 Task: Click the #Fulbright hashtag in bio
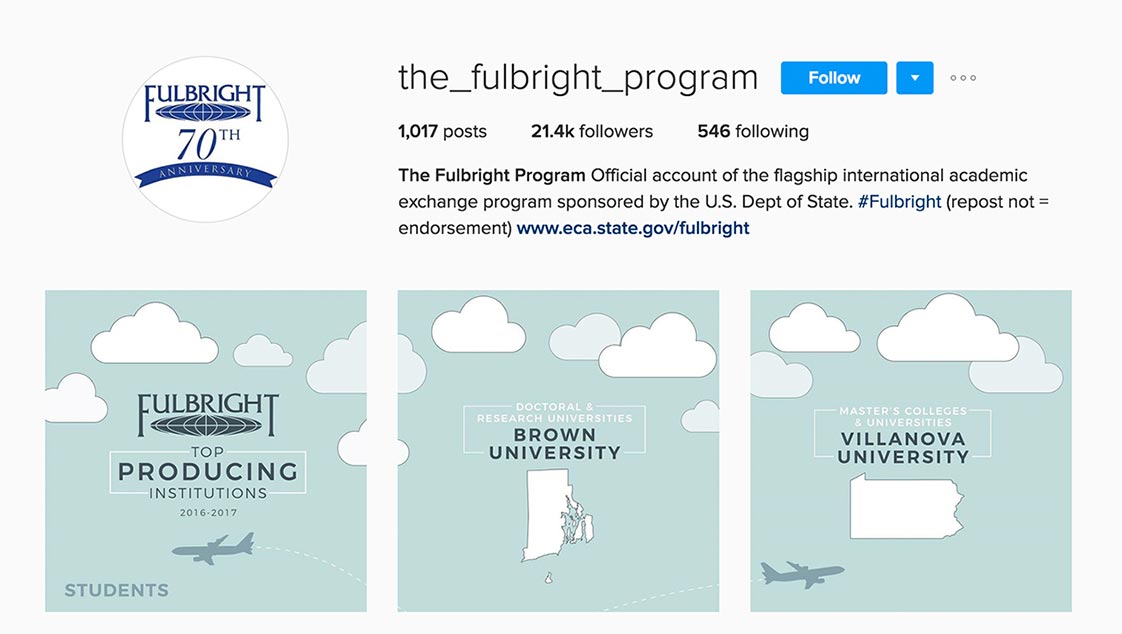pyautogui.click(x=899, y=201)
